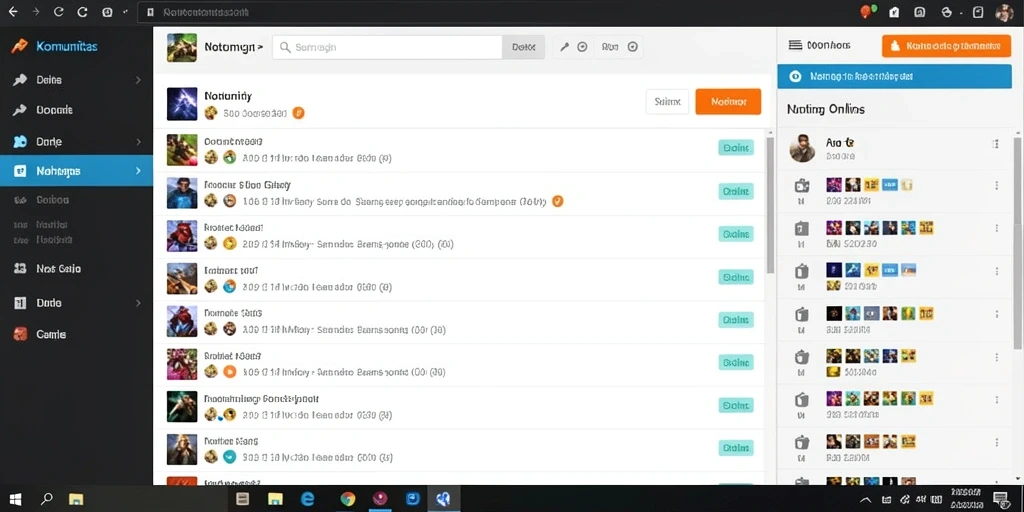Click the info icon in the blue banner
The image size is (1024, 512).
pos(795,76)
